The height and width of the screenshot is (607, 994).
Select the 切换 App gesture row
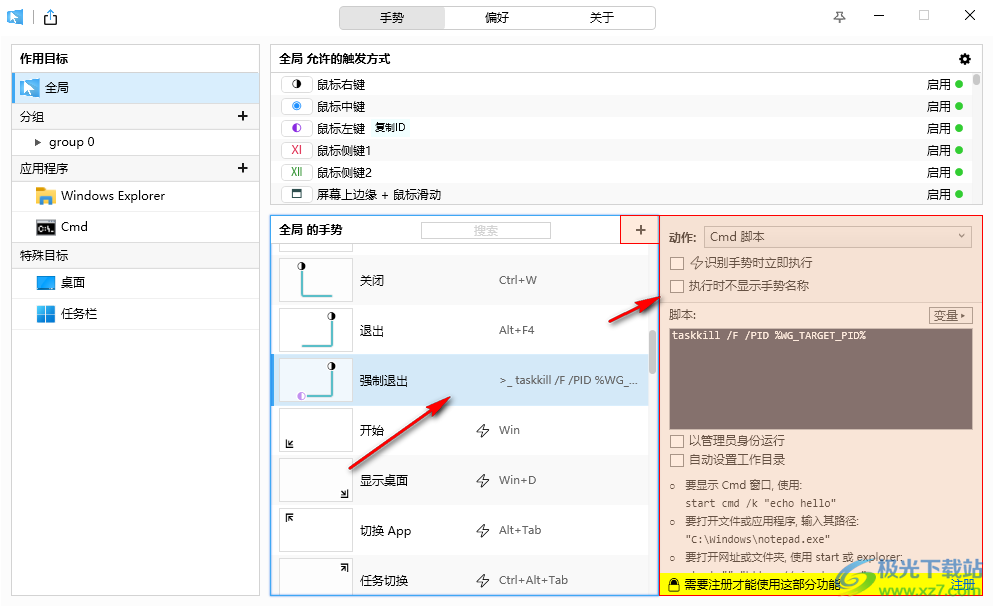coord(460,530)
